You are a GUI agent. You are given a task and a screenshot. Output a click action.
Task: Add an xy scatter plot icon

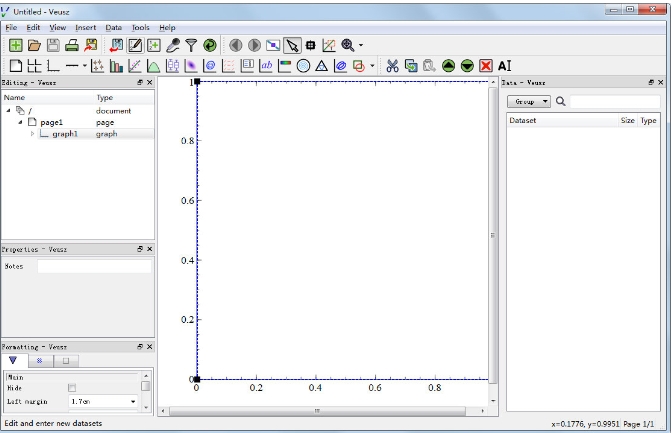97,66
